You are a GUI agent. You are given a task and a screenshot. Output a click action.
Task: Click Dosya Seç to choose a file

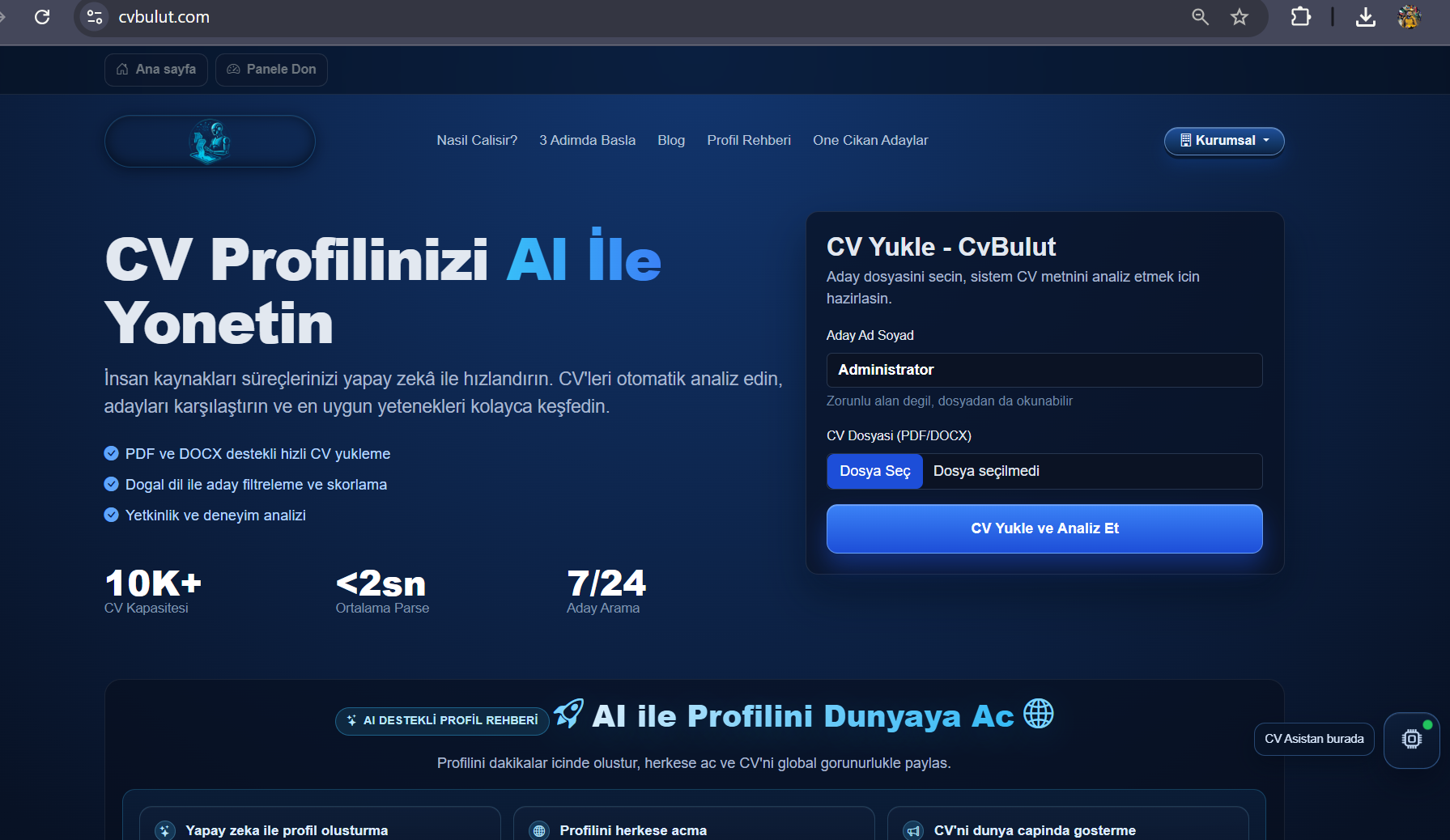875,471
